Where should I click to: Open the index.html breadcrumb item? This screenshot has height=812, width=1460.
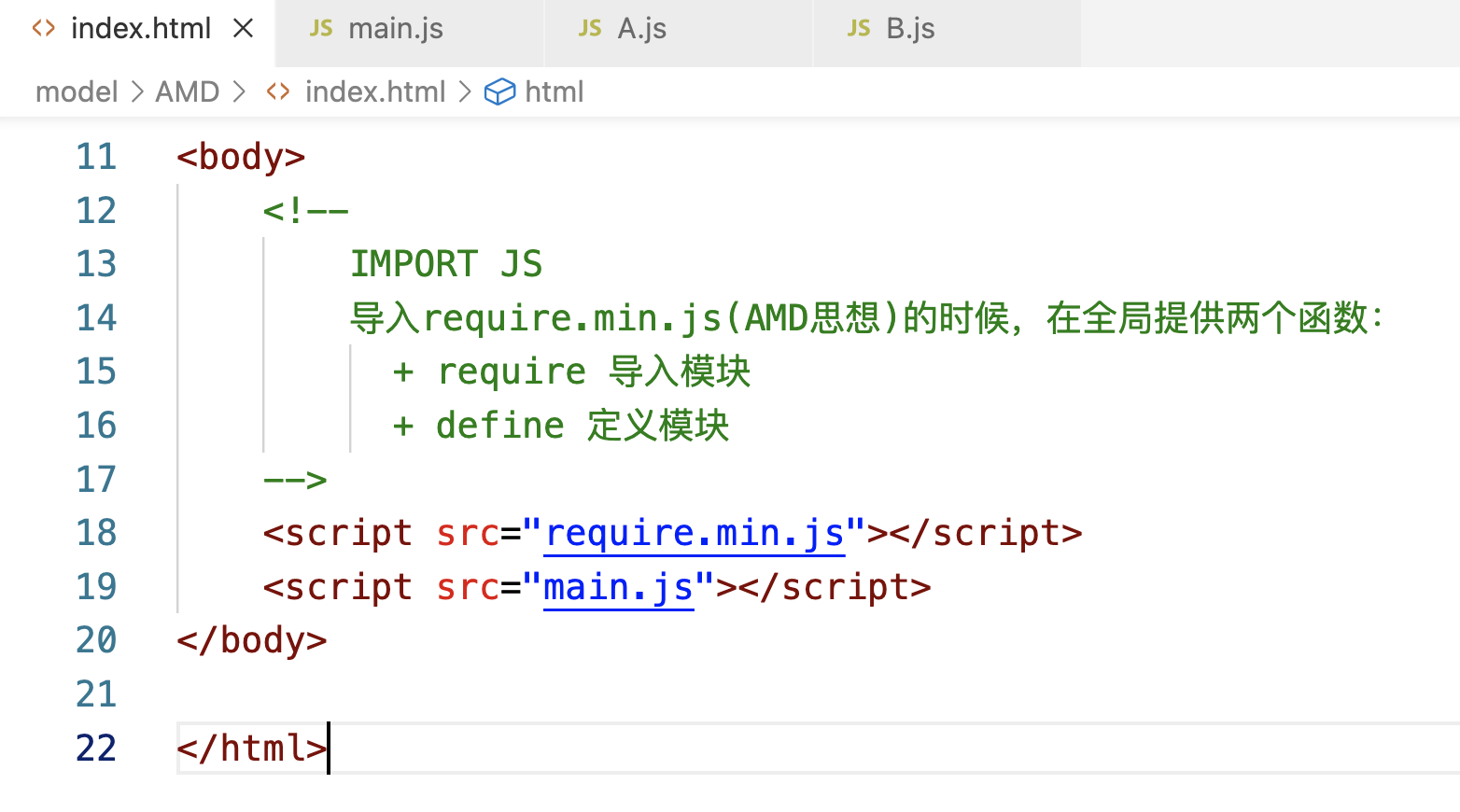coord(375,91)
